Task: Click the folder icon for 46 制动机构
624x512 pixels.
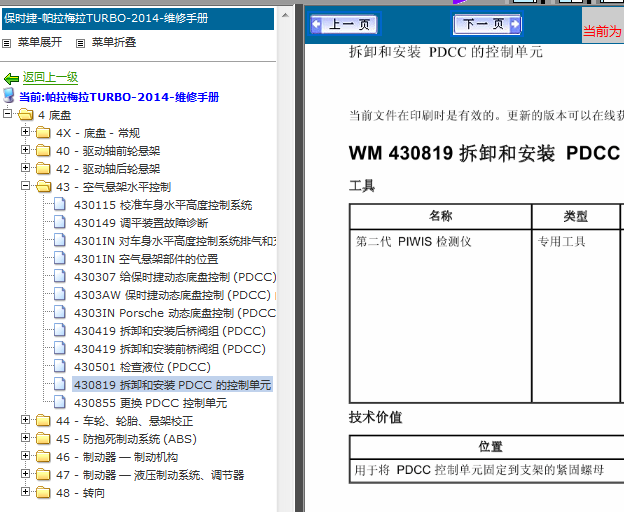Action: [43, 457]
